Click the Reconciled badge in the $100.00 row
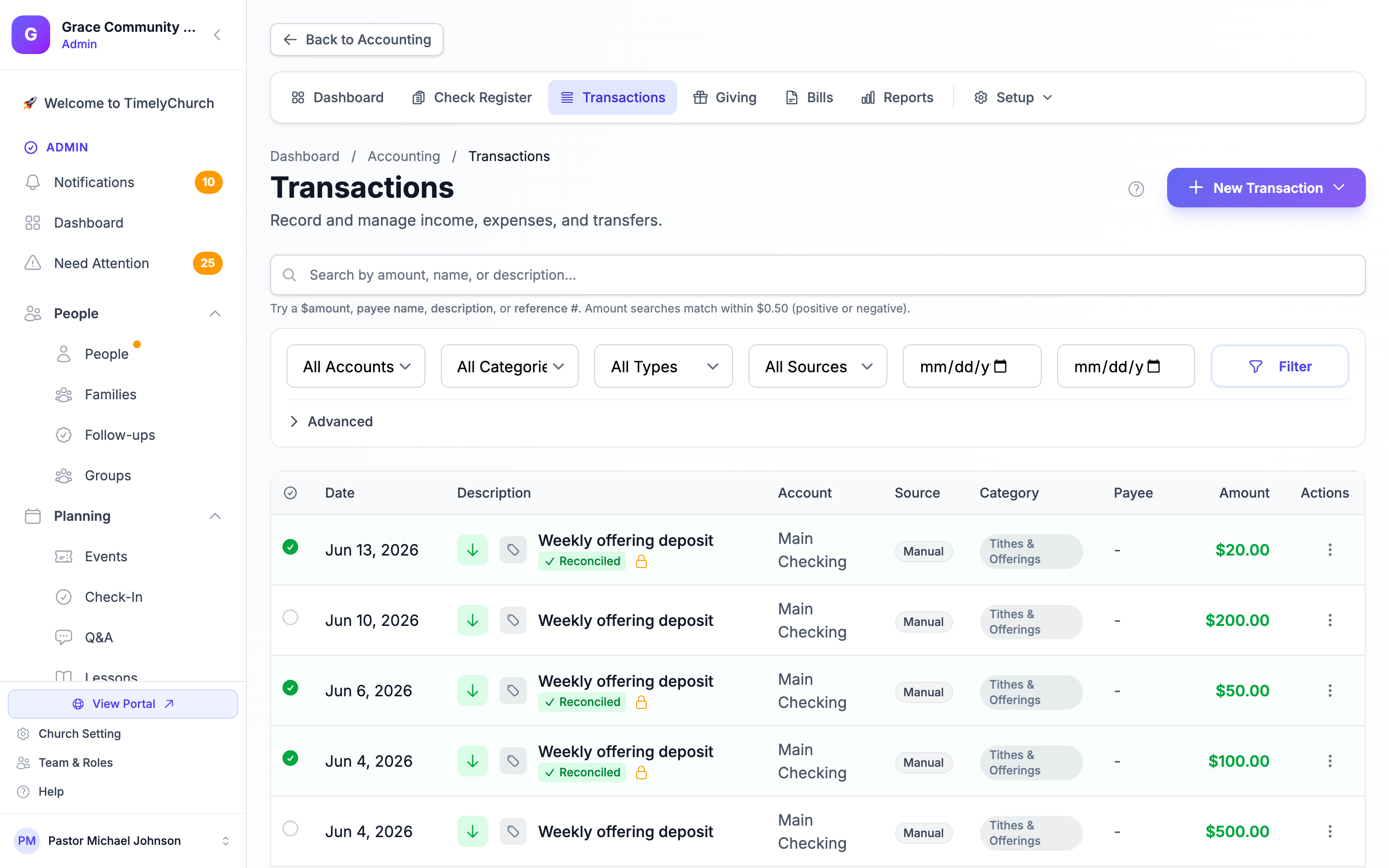Screen dimensions: 1389x868 [582, 773]
